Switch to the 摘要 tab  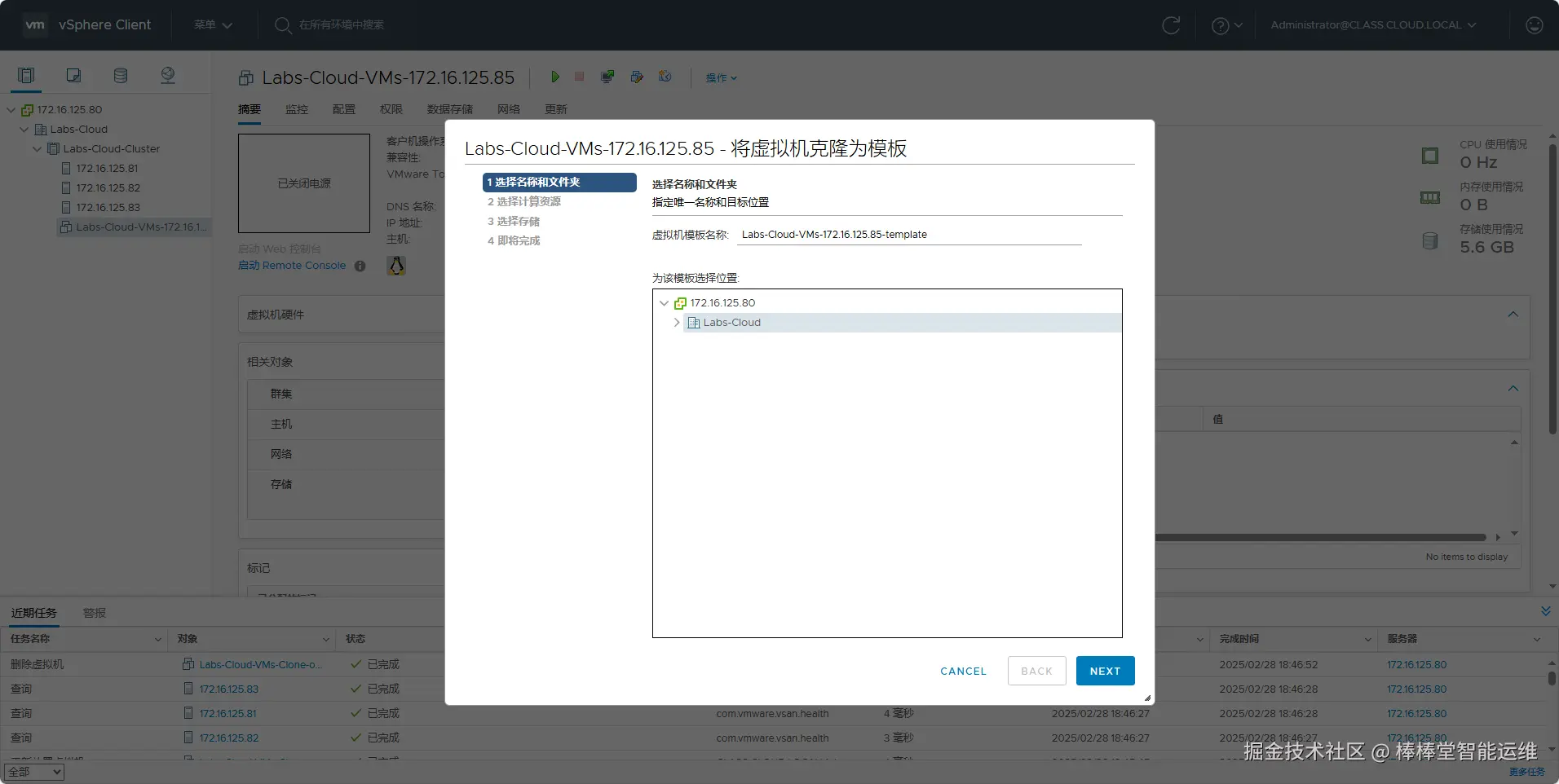pos(250,109)
